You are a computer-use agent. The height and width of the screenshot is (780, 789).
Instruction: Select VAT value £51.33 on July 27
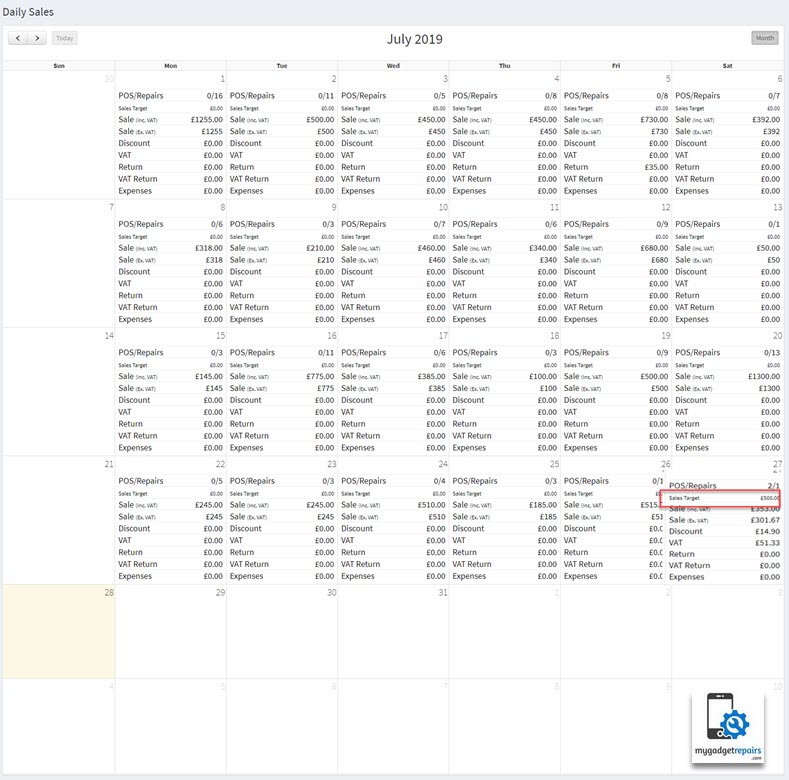click(x=767, y=543)
